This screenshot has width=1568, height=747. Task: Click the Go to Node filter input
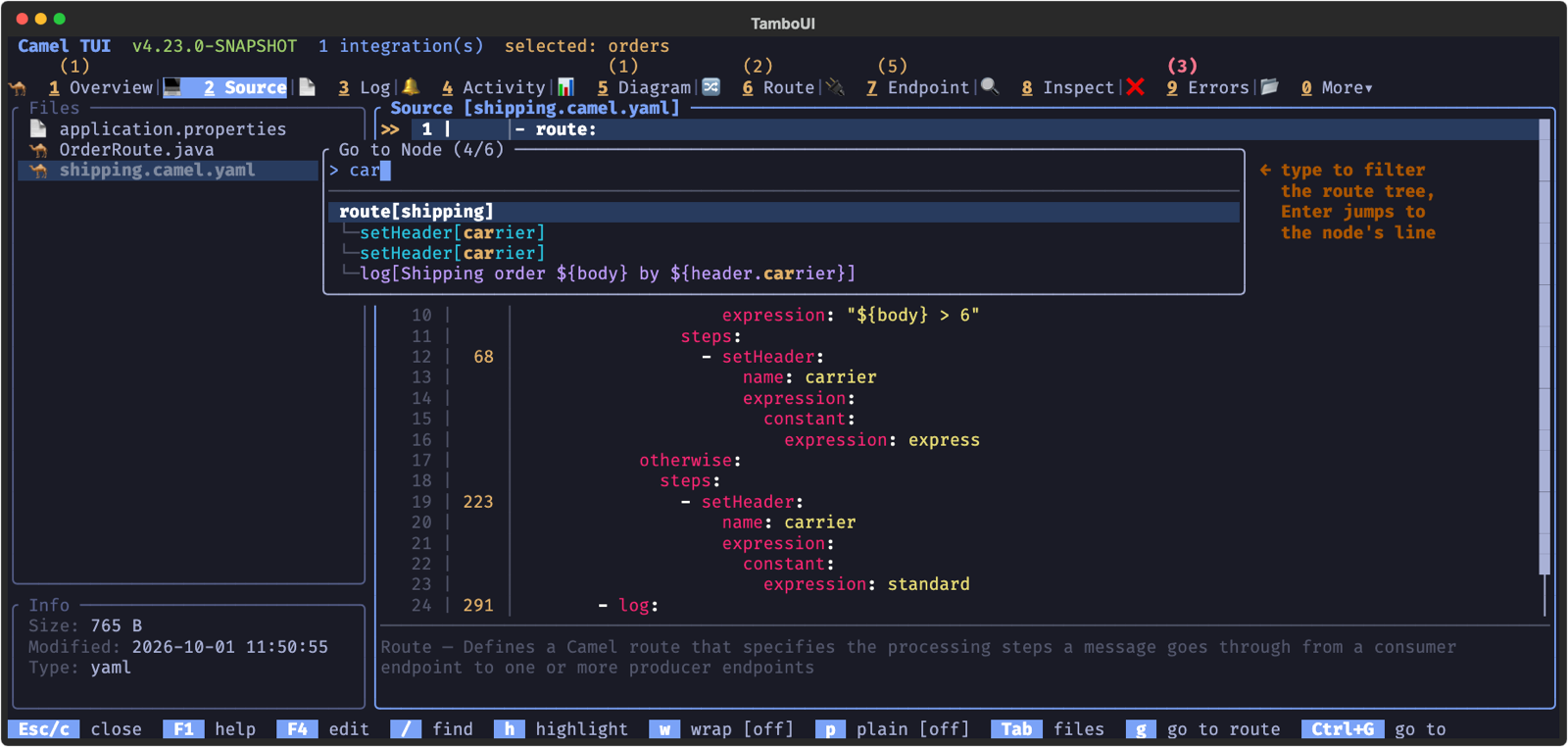(784, 171)
